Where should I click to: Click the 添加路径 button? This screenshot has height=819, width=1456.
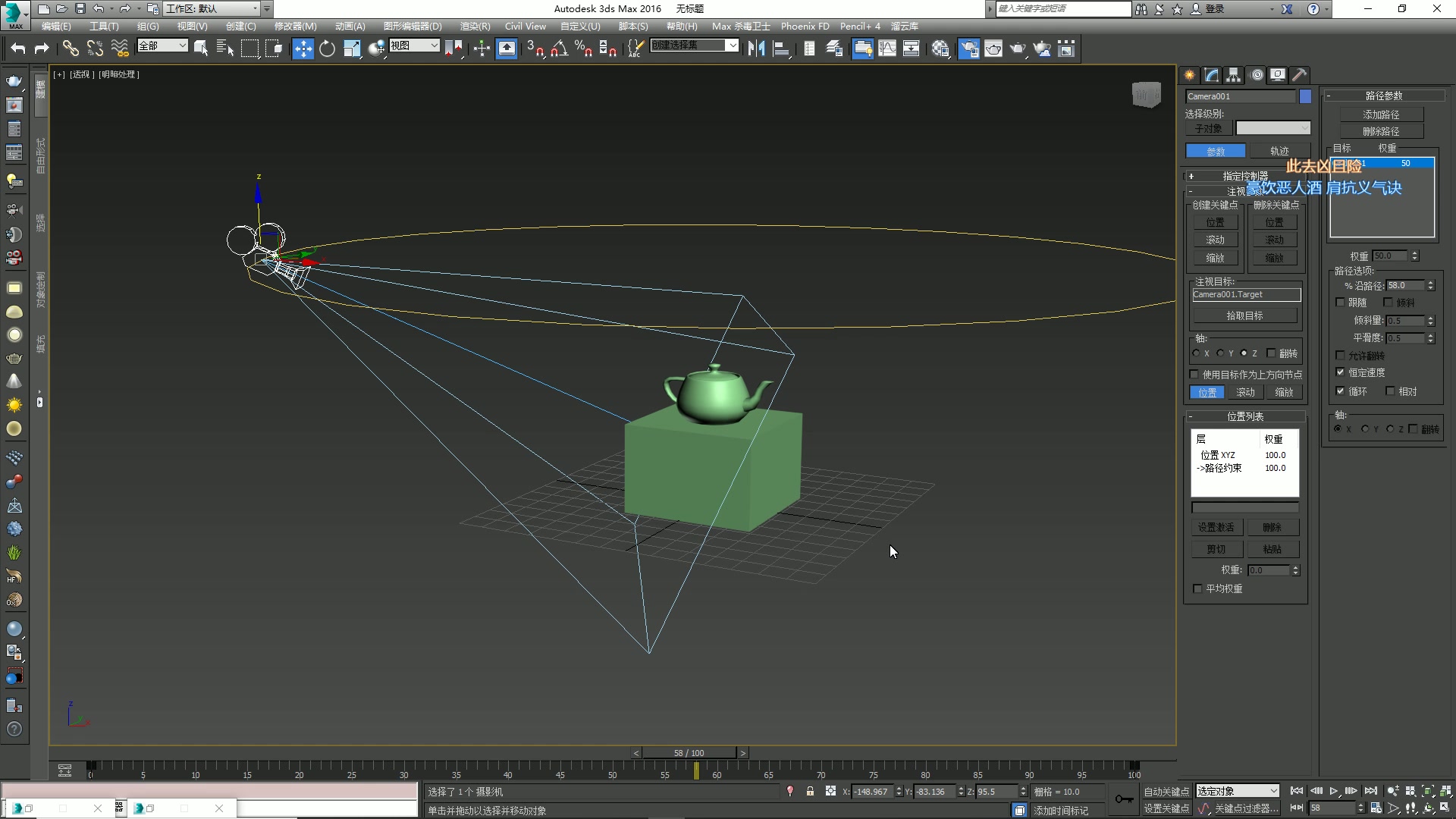(x=1381, y=115)
